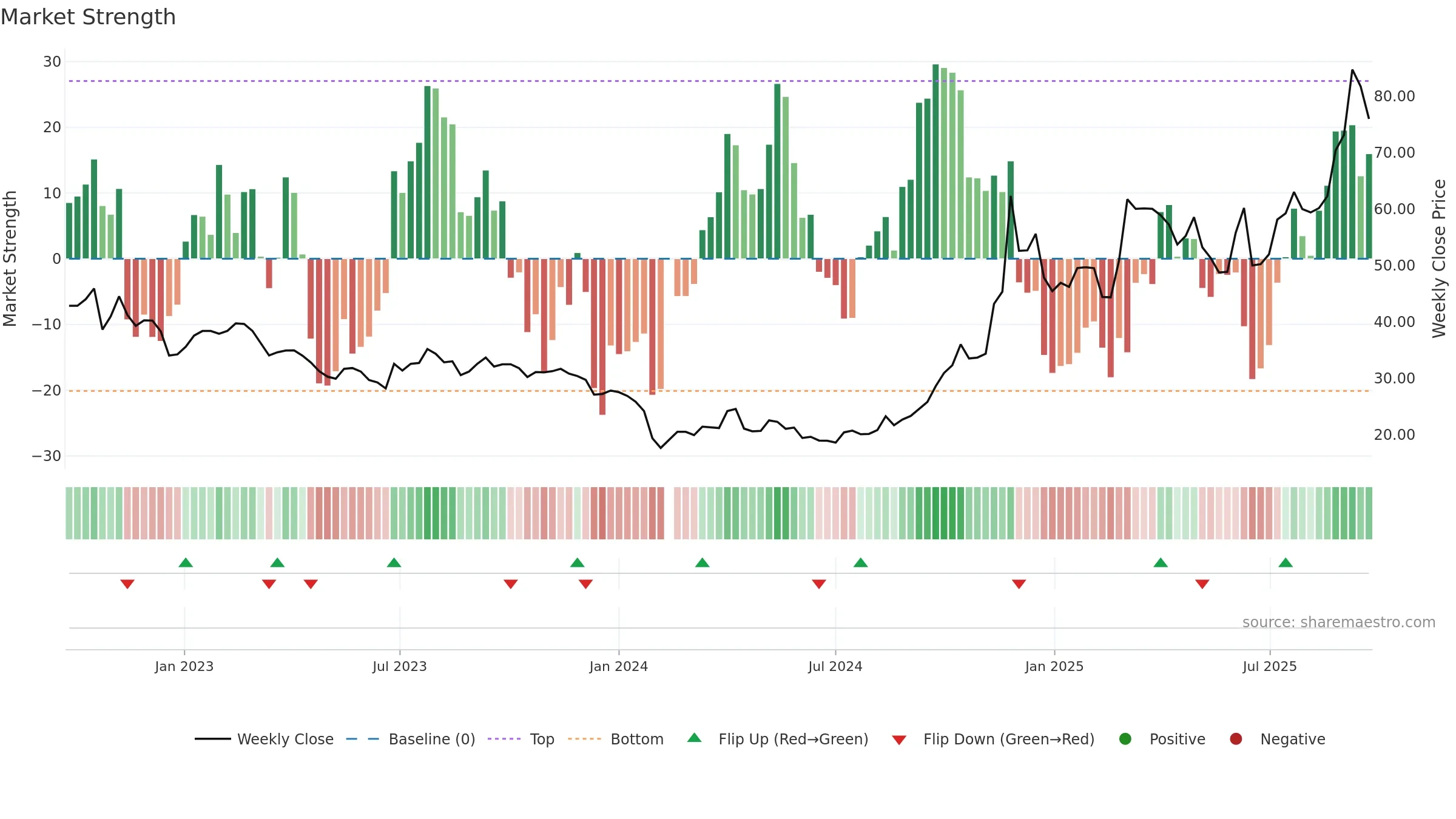The height and width of the screenshot is (819, 1456).
Task: Click the purple dotted Top threshold line
Action: pos(719,81)
